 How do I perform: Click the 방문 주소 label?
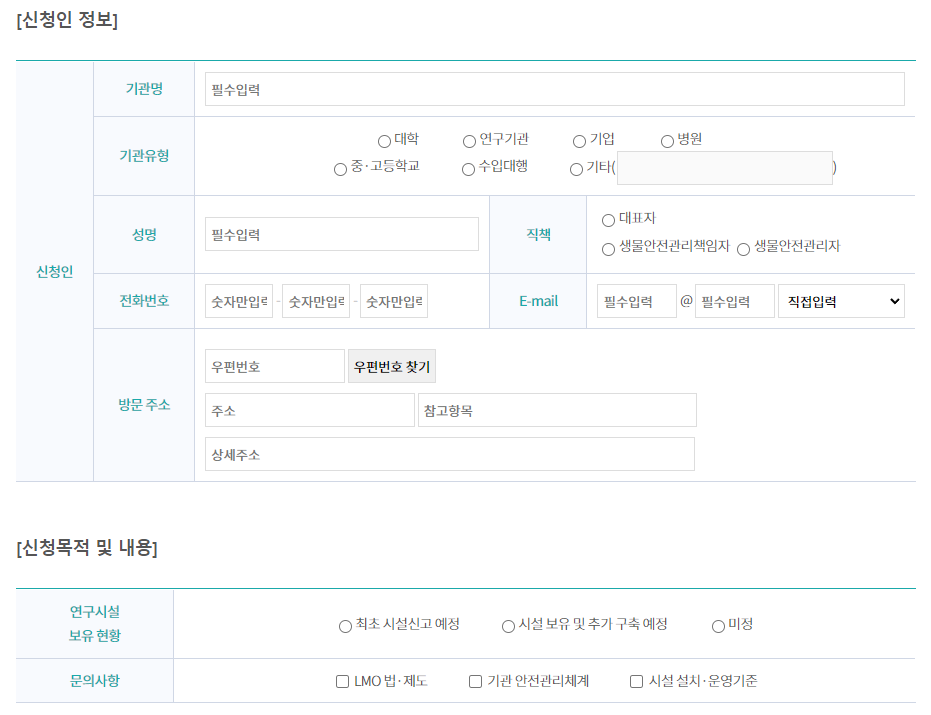pyautogui.click(x=144, y=405)
